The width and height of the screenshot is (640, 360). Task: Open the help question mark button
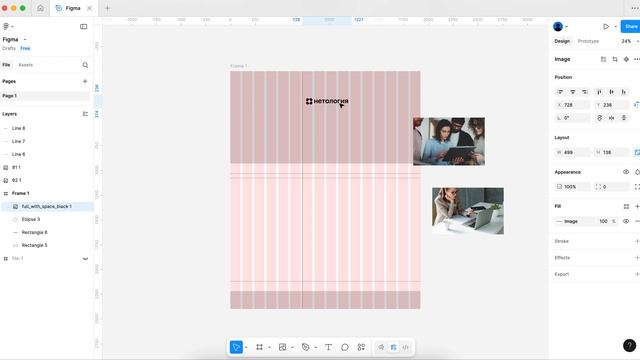point(629,345)
